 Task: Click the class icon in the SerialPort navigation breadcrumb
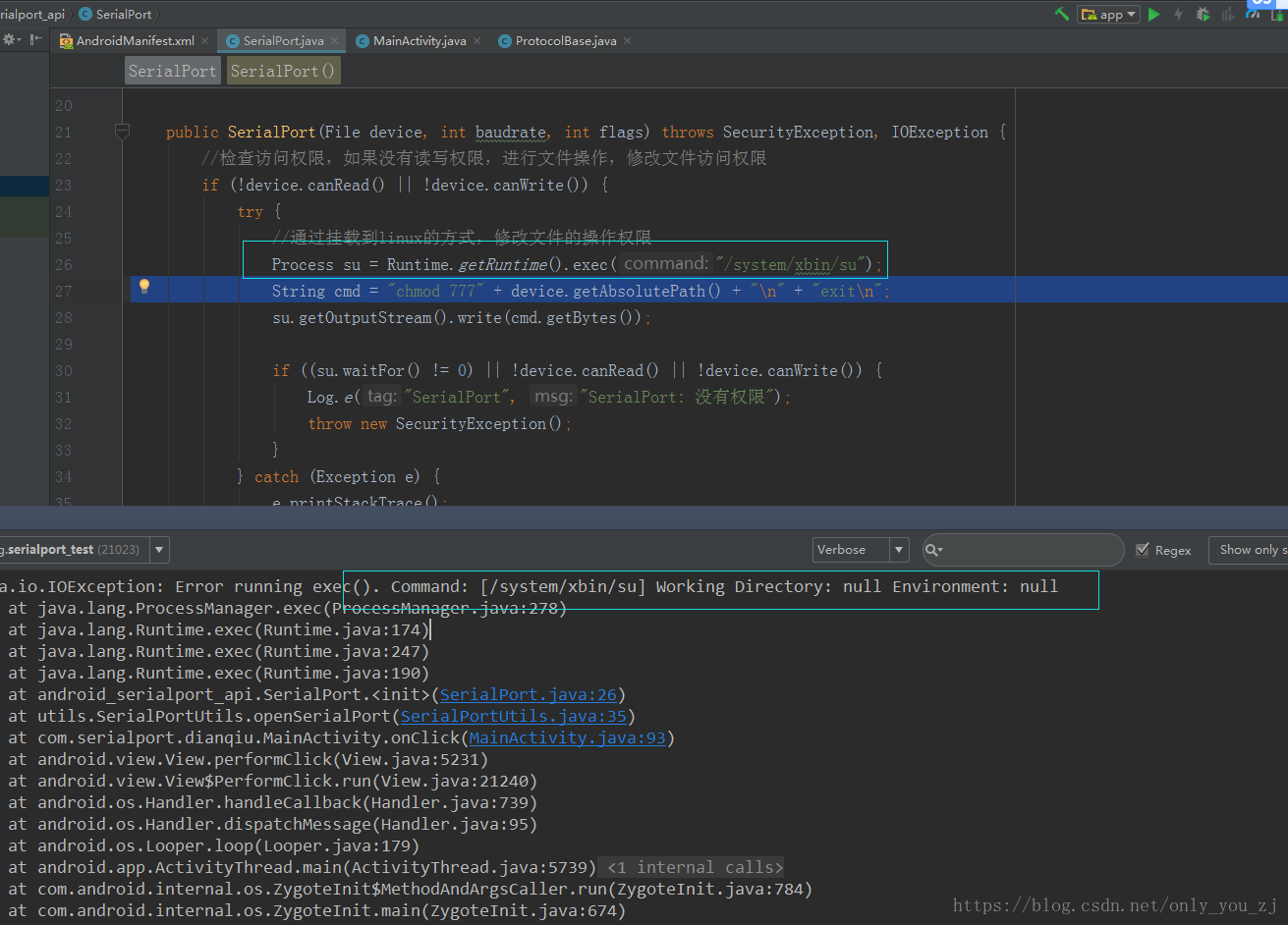[x=85, y=14]
